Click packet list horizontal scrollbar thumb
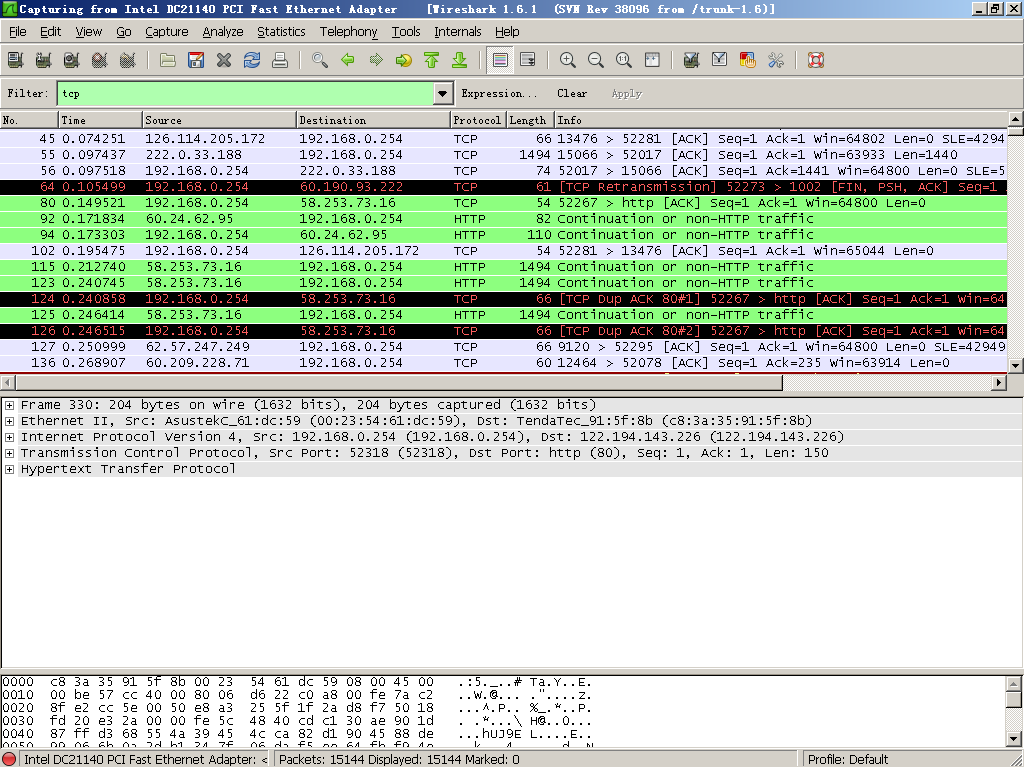This screenshot has width=1024, height=768. pos(398,382)
